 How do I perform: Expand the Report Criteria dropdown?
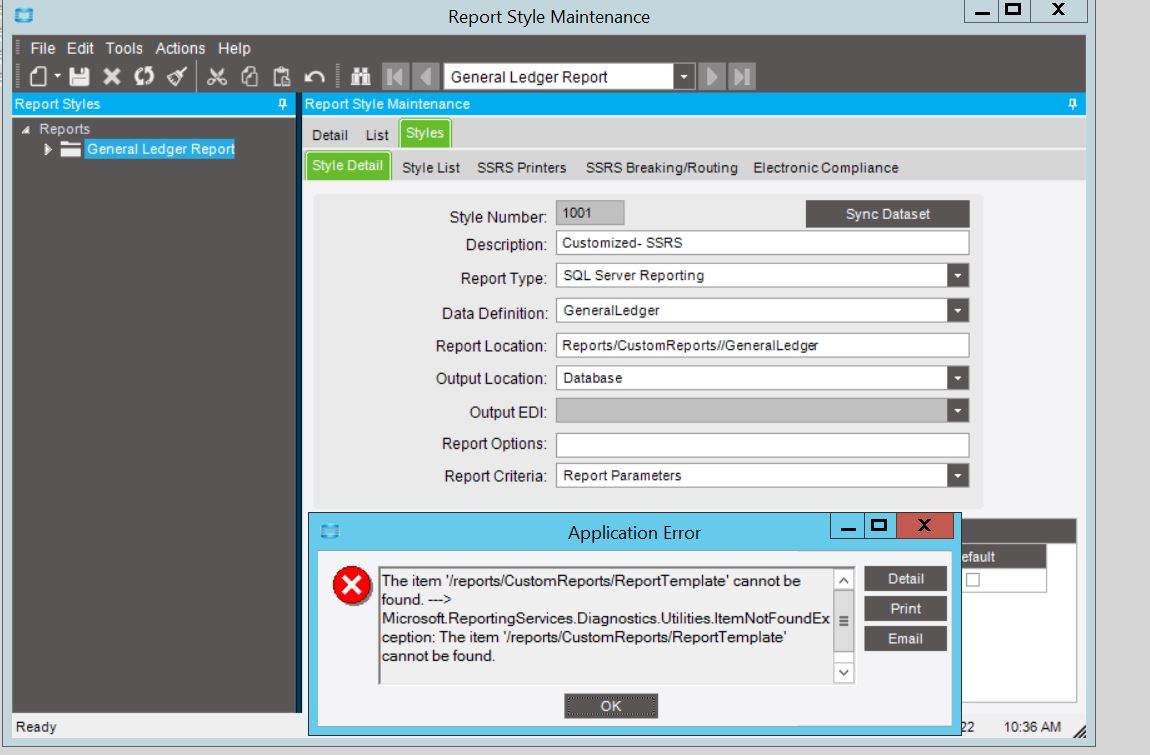pos(957,476)
